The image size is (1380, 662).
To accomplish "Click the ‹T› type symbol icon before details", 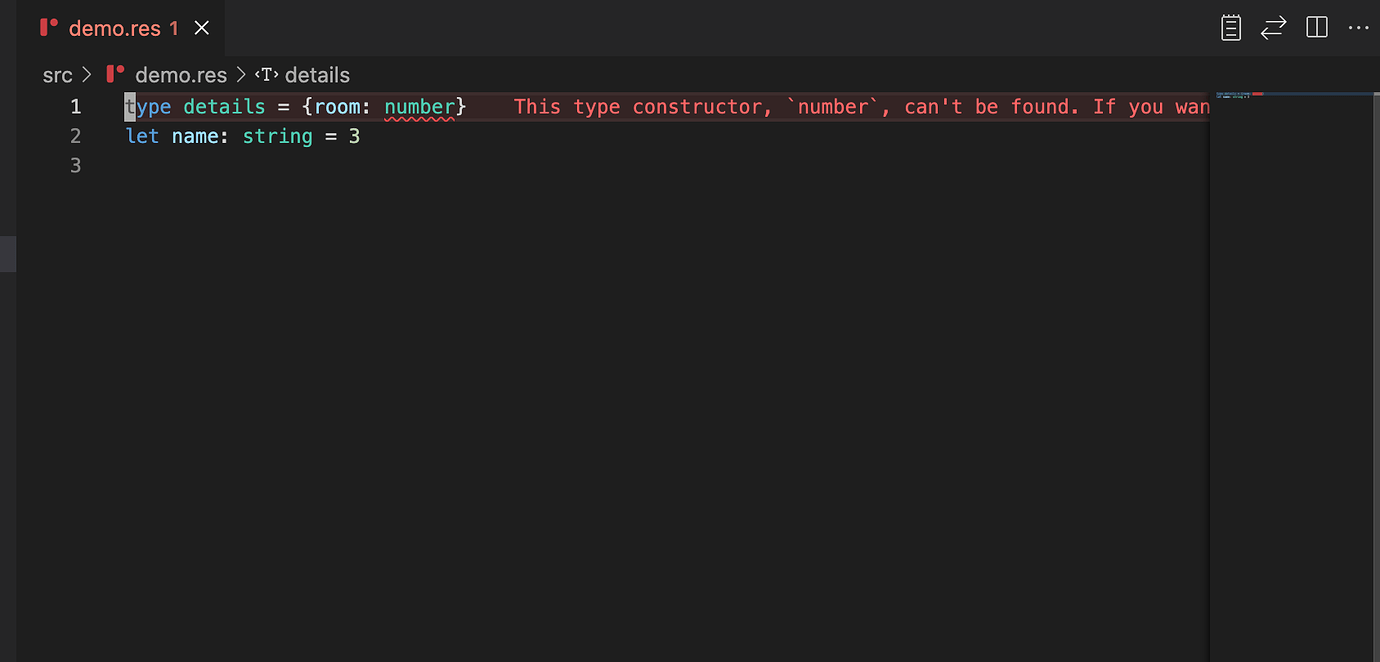I will click(x=266, y=75).
